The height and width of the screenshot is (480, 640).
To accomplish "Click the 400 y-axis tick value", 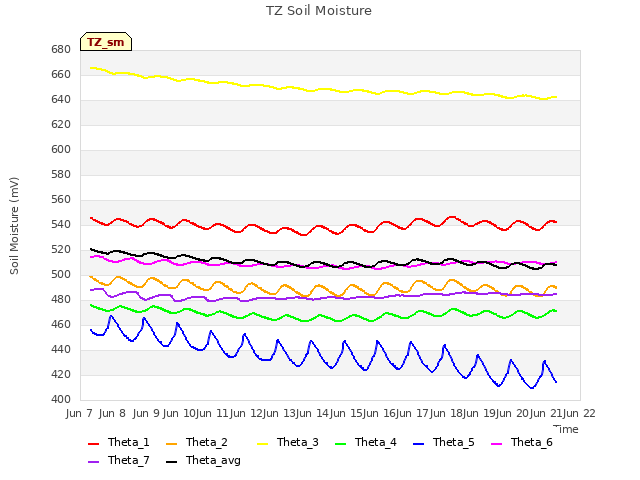I will [61, 400].
